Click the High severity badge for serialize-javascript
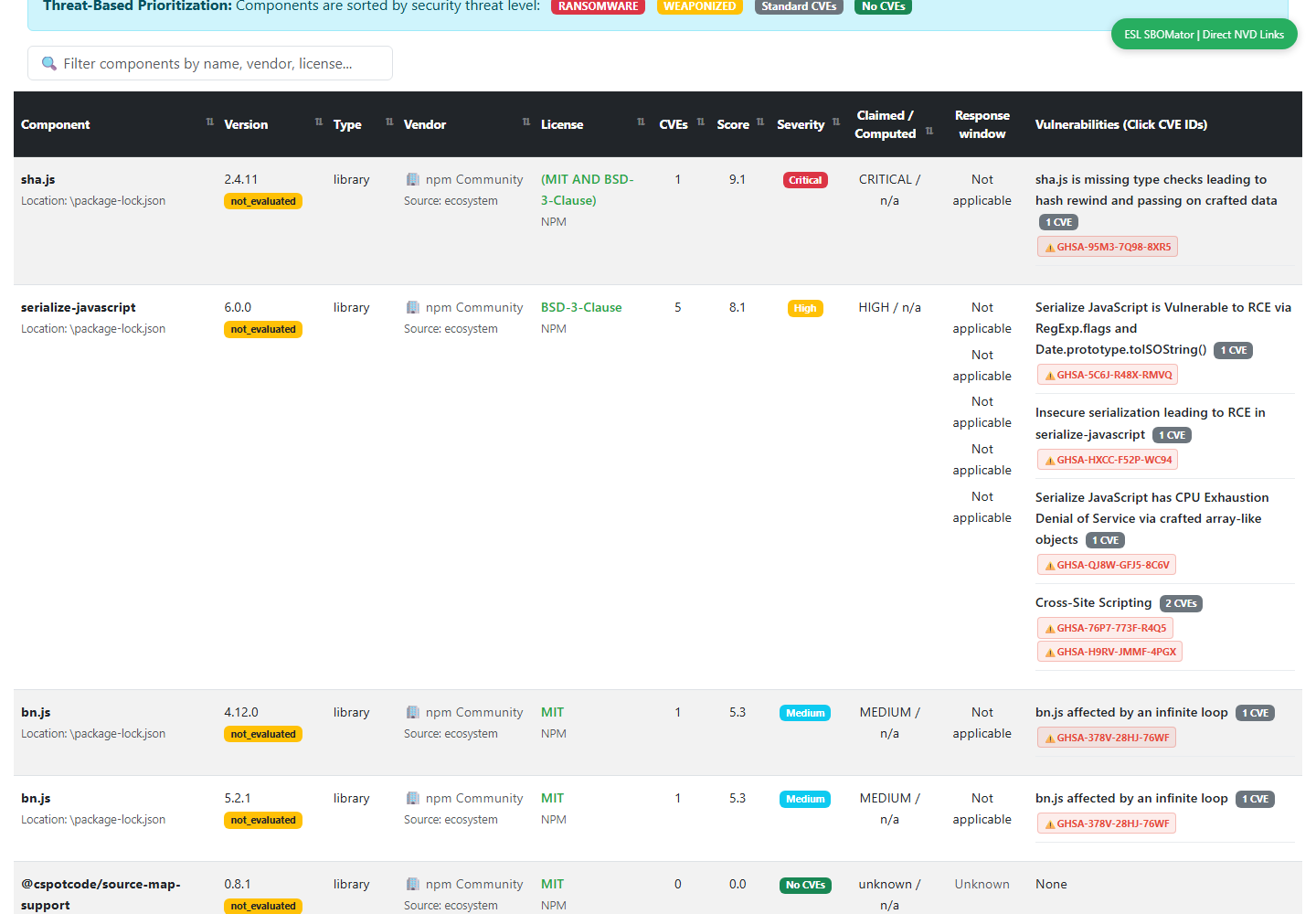Image resolution: width=1316 pixels, height=914 pixels. point(805,308)
